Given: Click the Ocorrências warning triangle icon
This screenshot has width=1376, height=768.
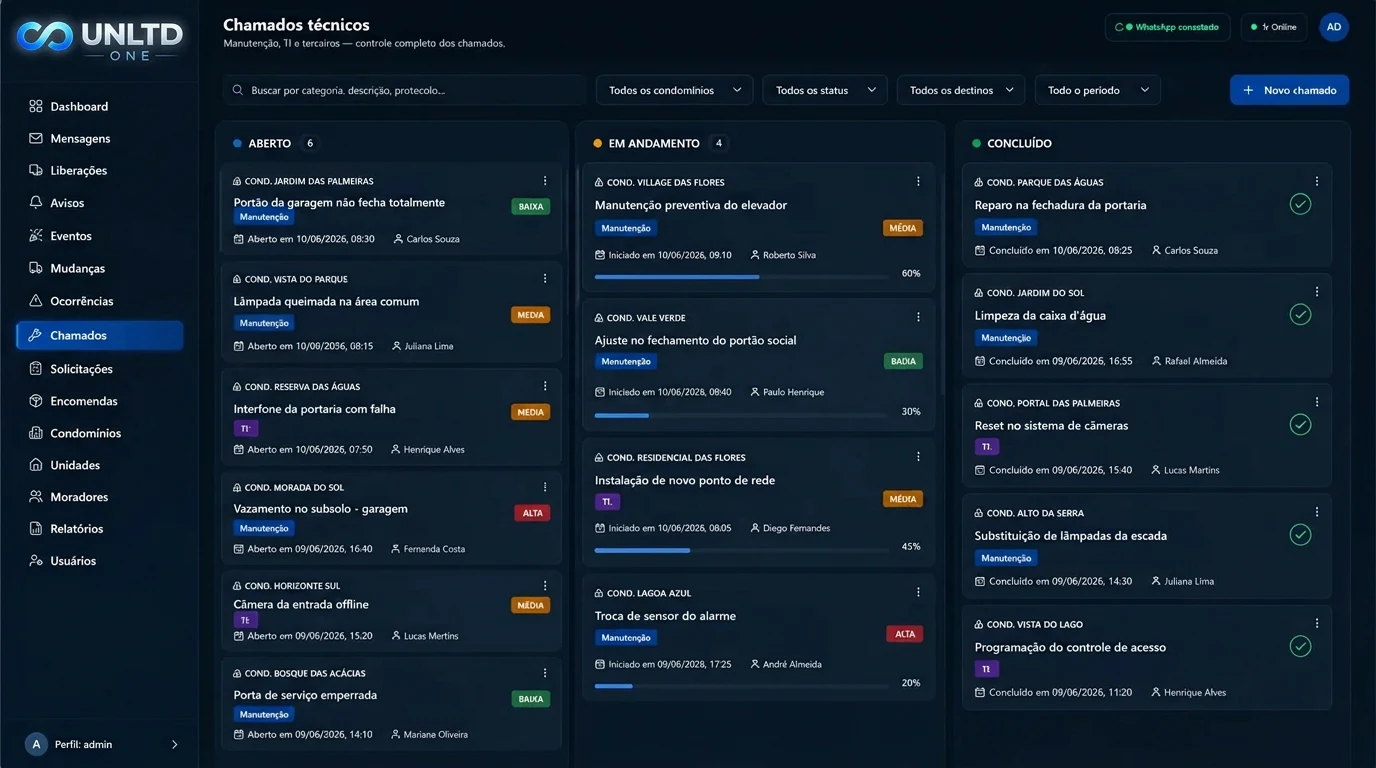Looking at the screenshot, I should pyautogui.click(x=36, y=301).
